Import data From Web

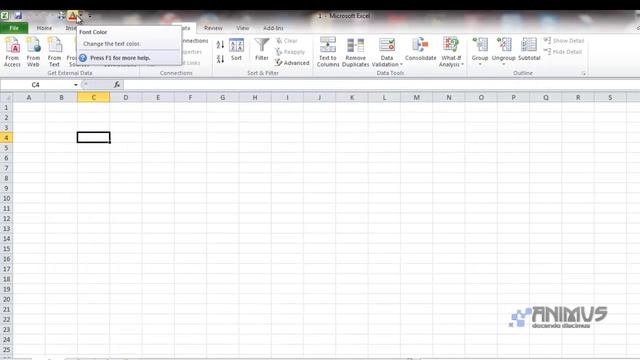click(33, 51)
